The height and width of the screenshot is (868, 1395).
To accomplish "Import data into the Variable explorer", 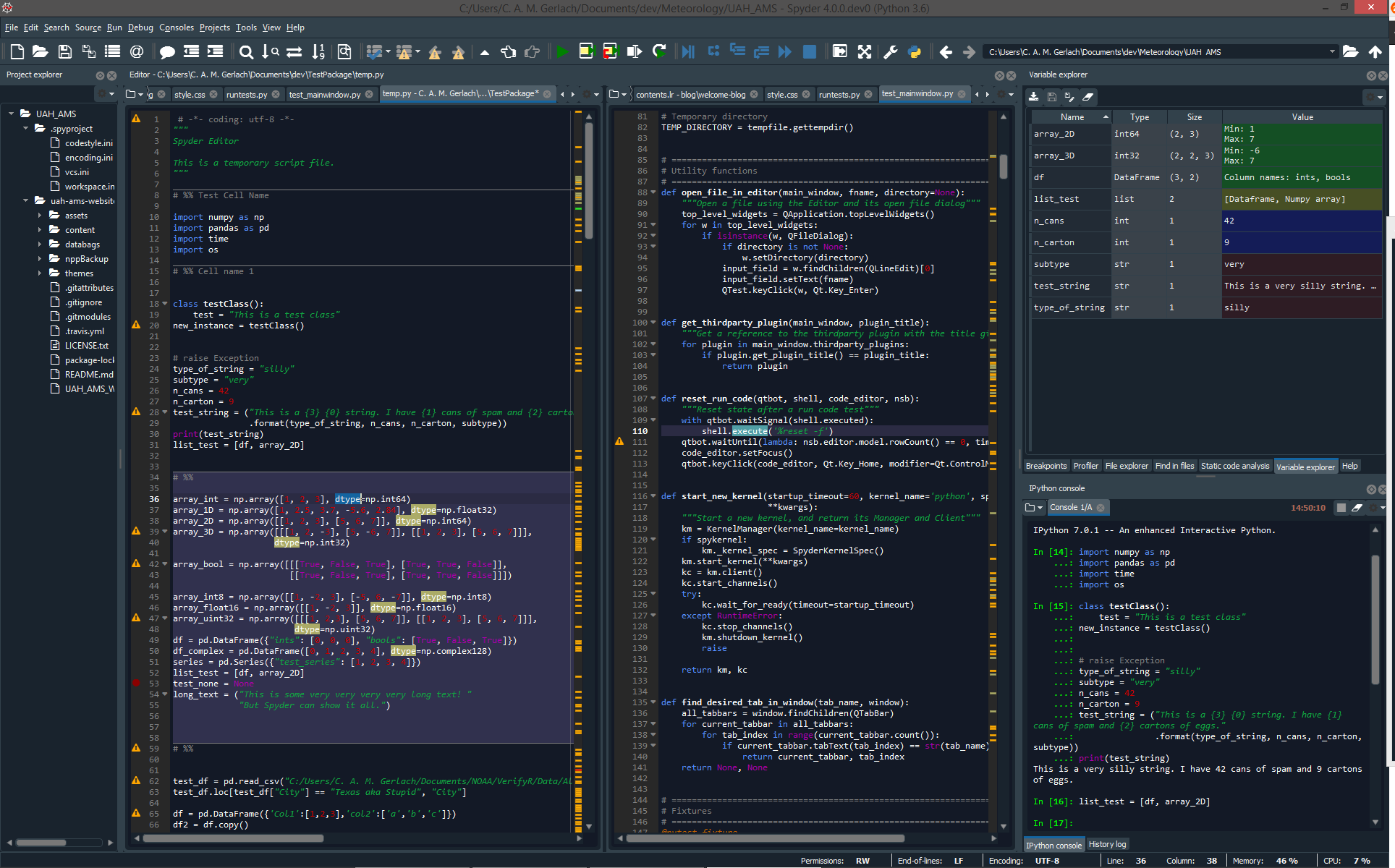I will [x=1034, y=96].
